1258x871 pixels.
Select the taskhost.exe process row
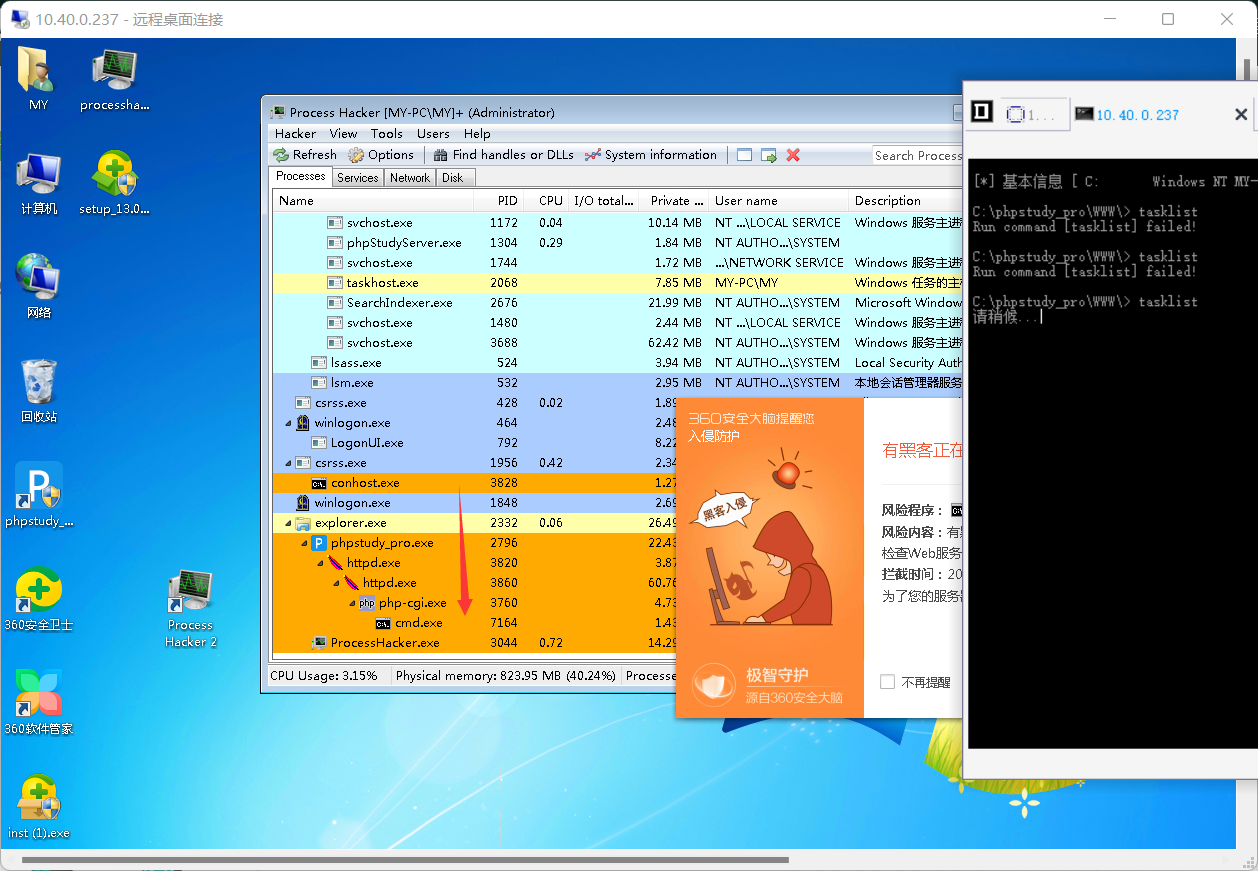618,283
